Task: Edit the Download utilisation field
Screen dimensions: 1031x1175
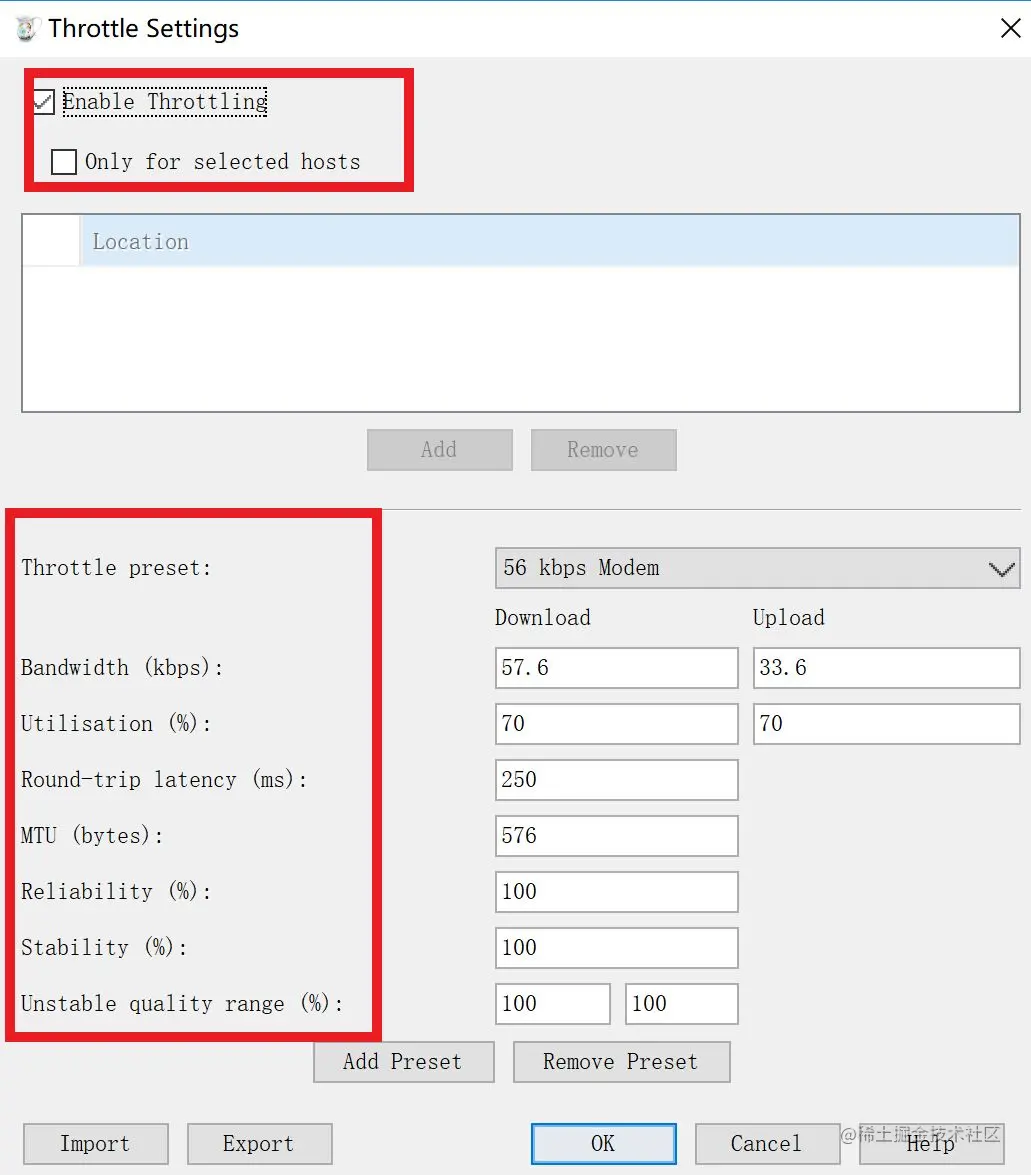Action: (616, 724)
